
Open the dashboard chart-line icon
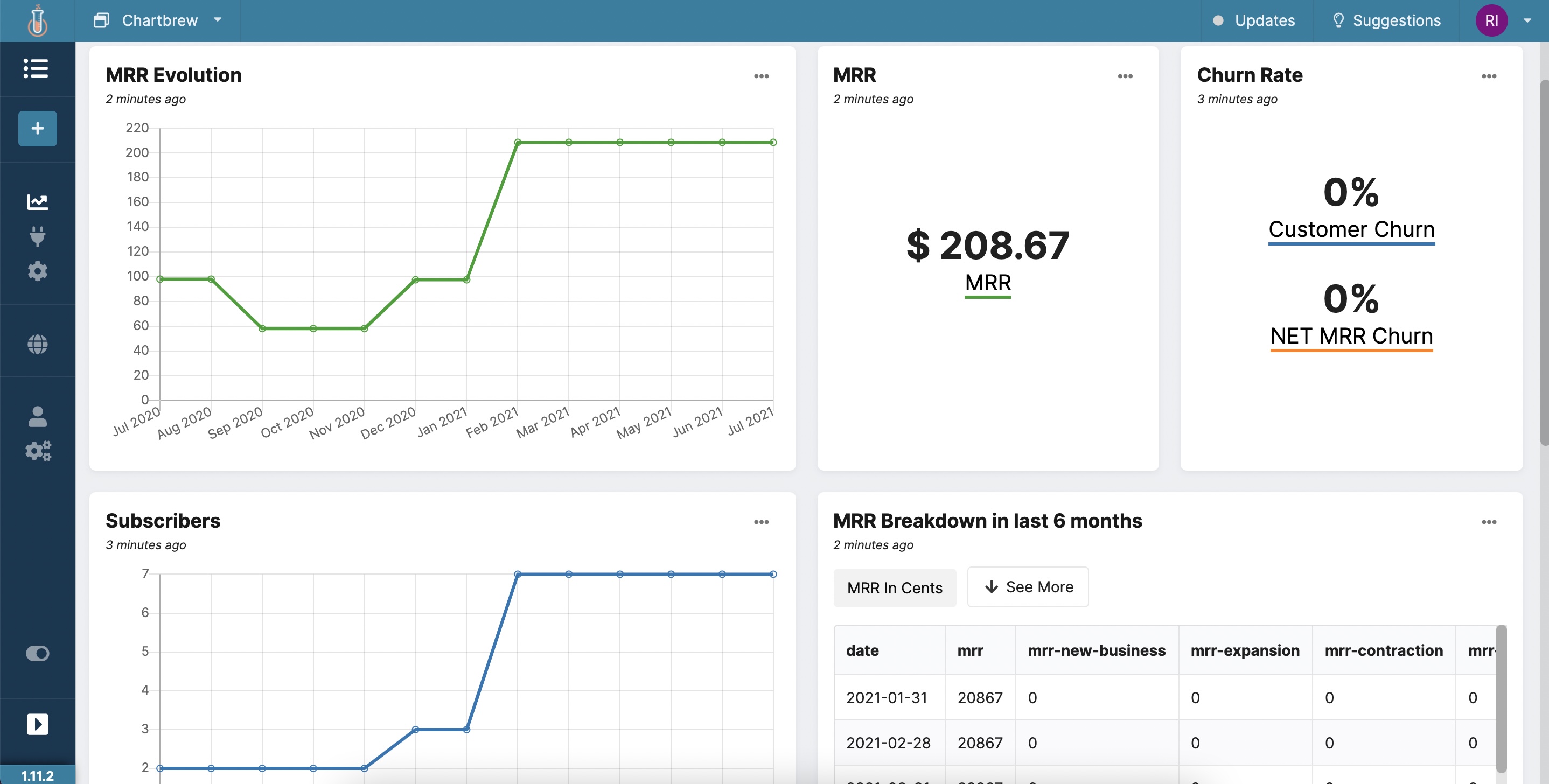click(x=37, y=201)
